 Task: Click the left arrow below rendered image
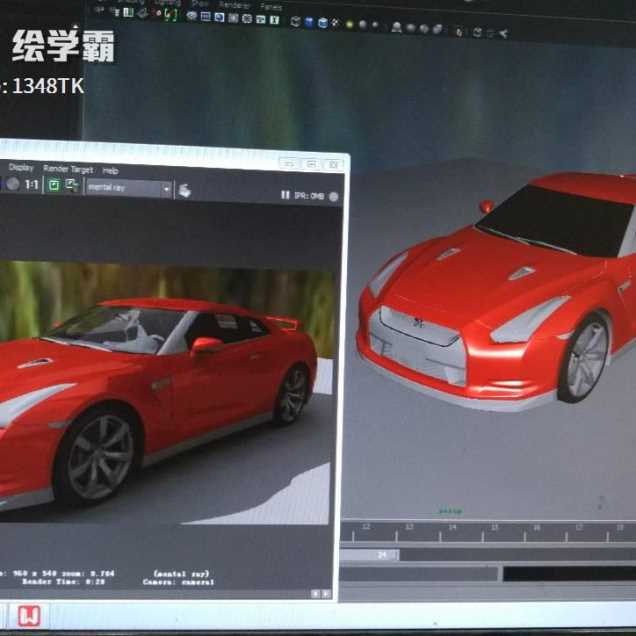pos(315,594)
